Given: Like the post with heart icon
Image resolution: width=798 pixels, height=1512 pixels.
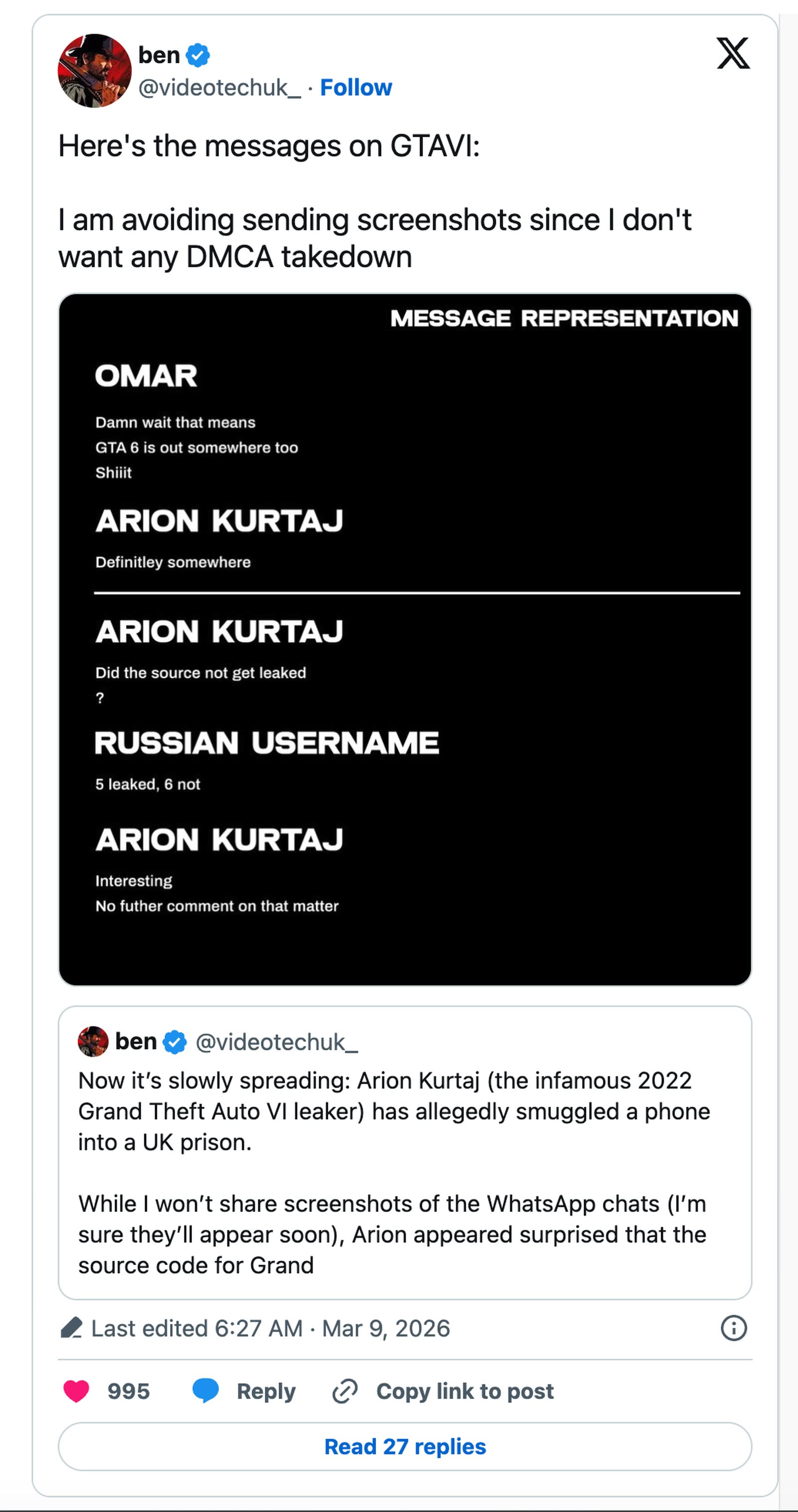Looking at the screenshot, I should click(x=76, y=1390).
